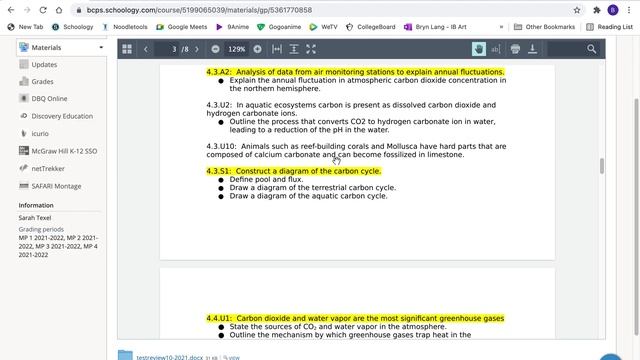Select the text selection tool

tap(496, 49)
